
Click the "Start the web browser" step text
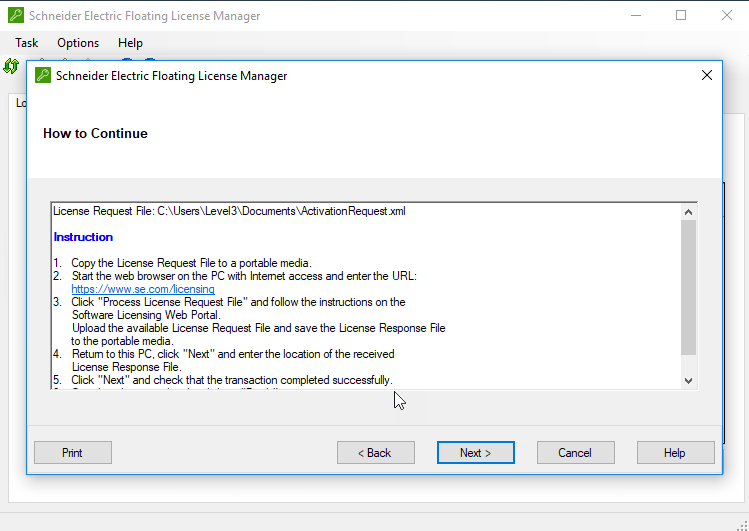[244, 276]
